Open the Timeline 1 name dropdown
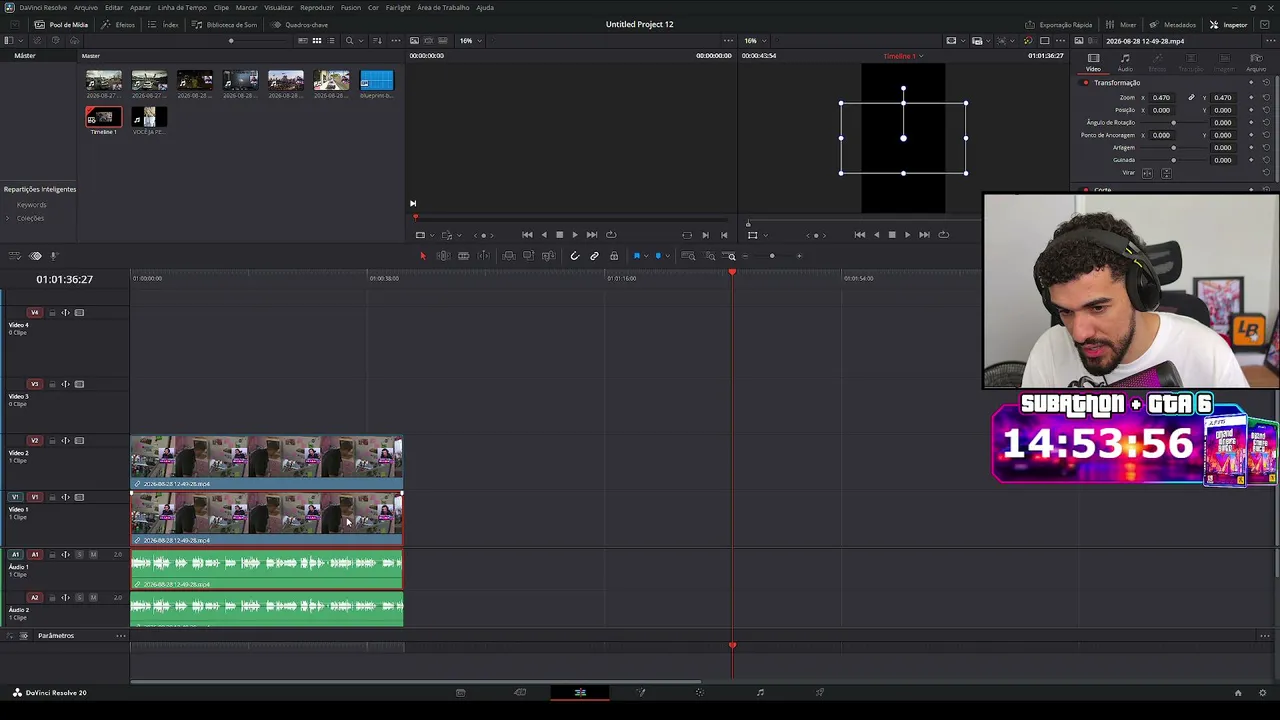 (x=905, y=56)
